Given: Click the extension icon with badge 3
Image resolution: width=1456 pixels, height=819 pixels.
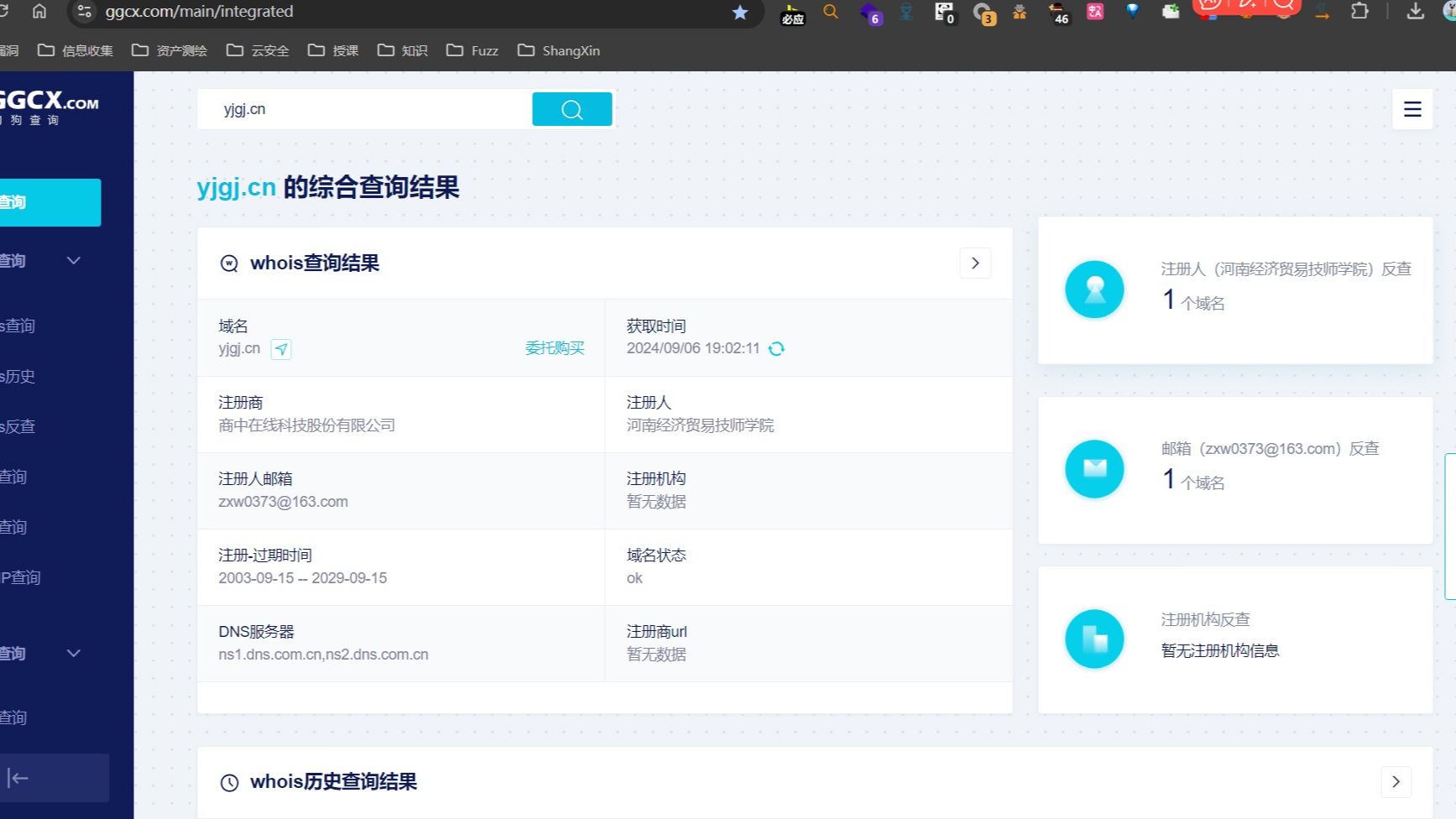Looking at the screenshot, I should point(984,13).
